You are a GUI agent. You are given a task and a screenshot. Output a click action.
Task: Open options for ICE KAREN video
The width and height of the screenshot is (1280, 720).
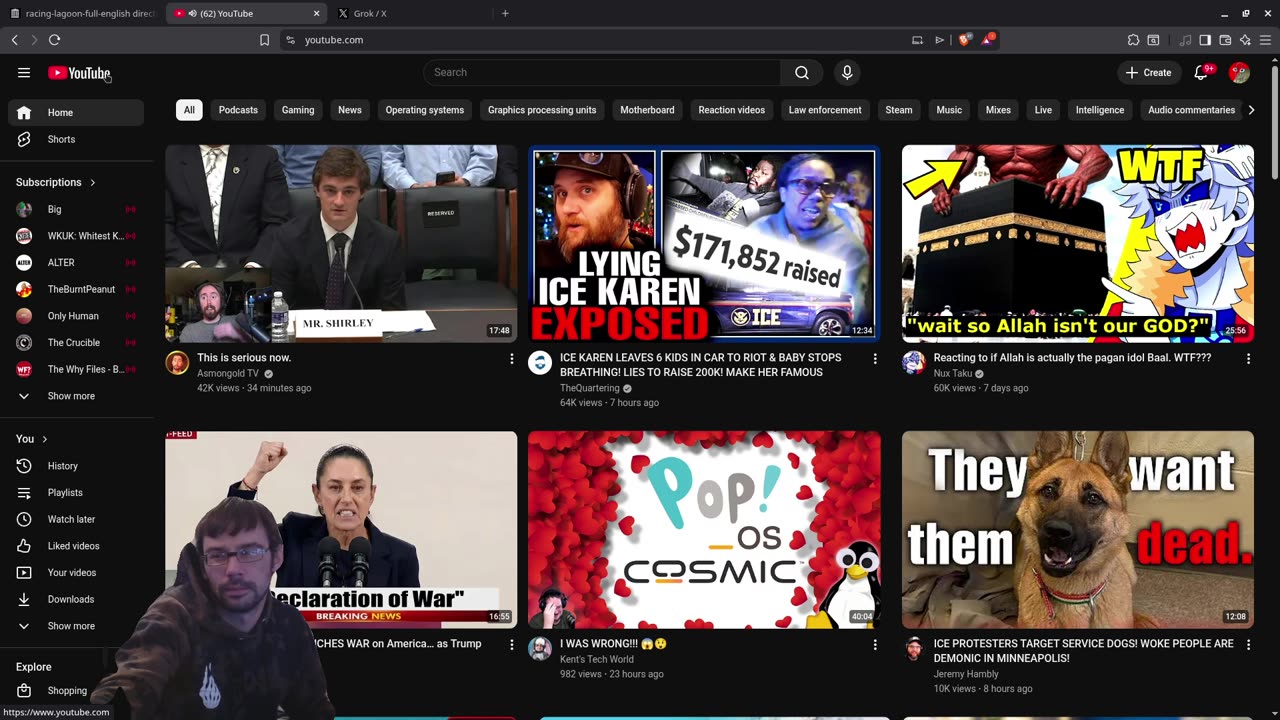pyautogui.click(x=875, y=359)
